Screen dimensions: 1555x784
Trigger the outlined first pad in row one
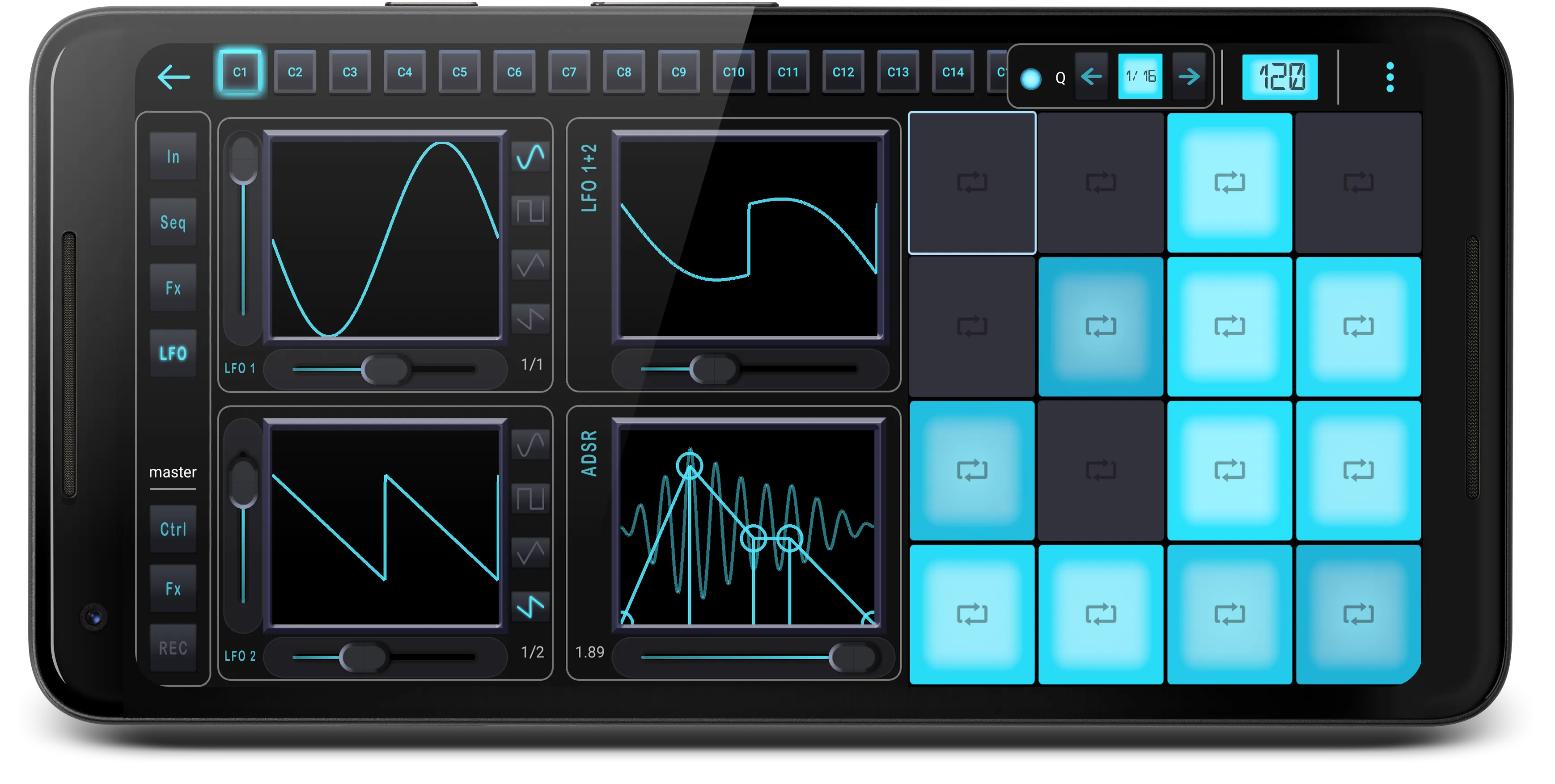pos(972,182)
